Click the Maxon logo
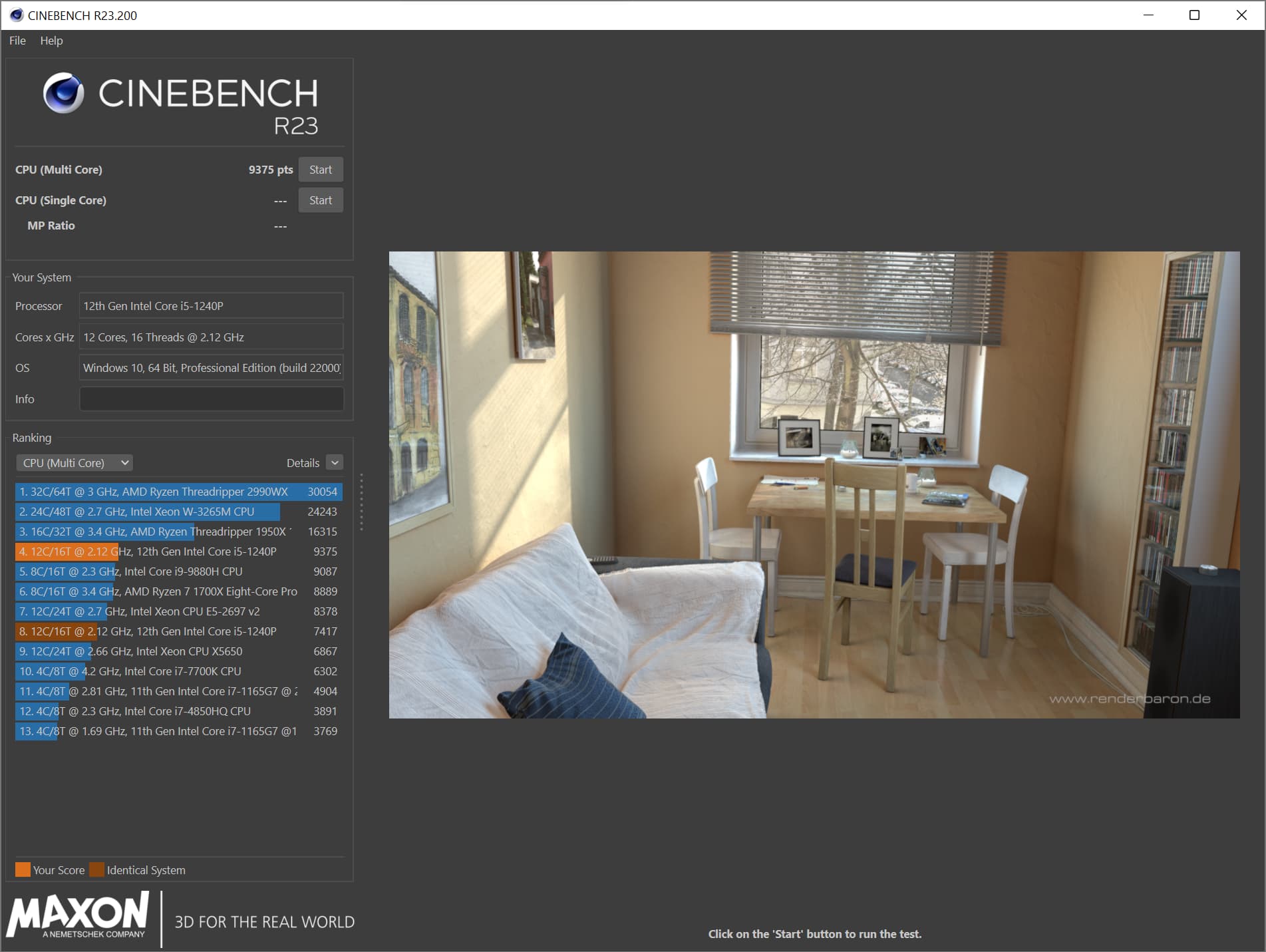Screen dimensions: 1266x952 (78, 915)
